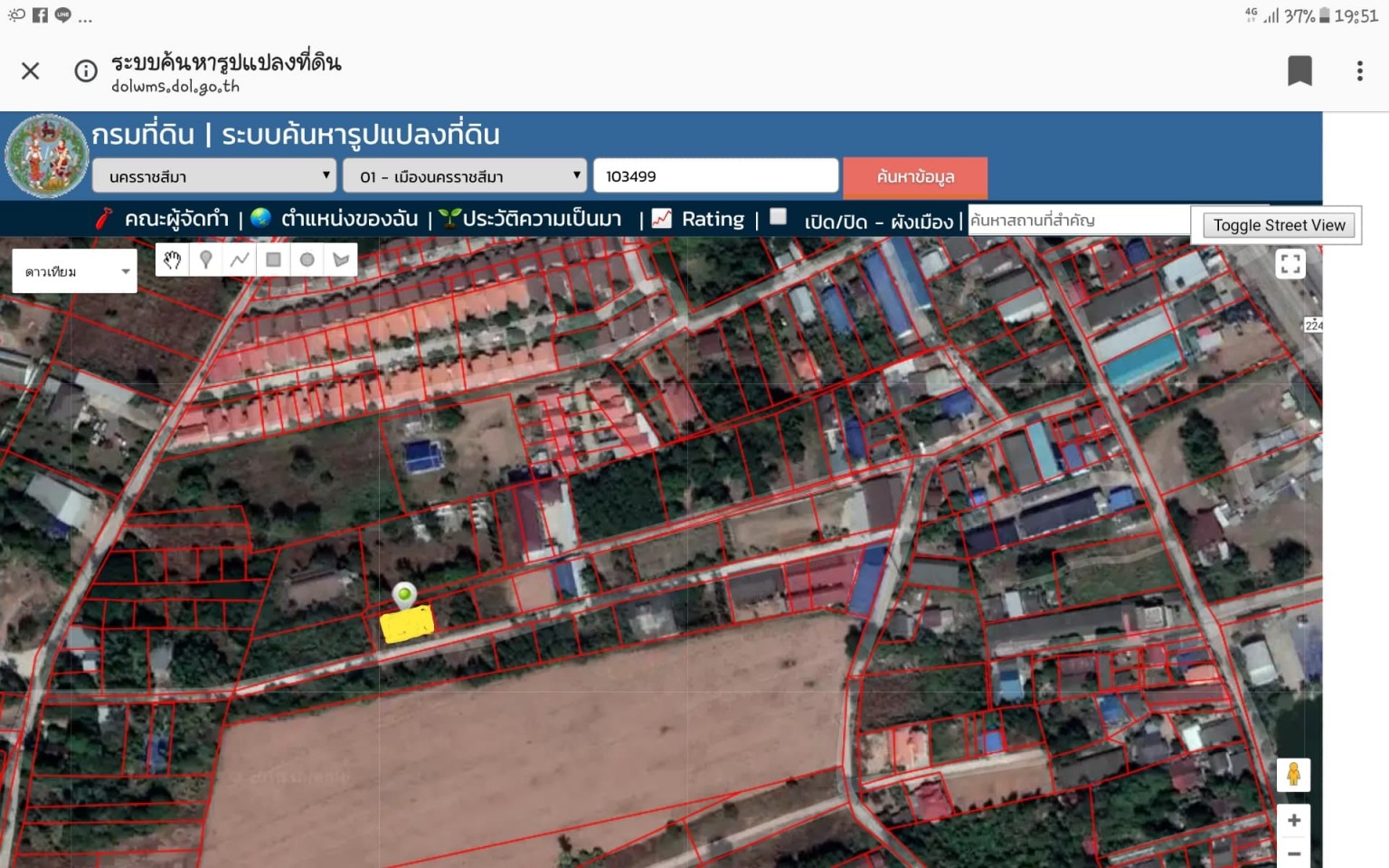The image size is (1389, 868).
Task: Open ประวัติความเป็นมา history link
Action: pyautogui.click(x=542, y=219)
